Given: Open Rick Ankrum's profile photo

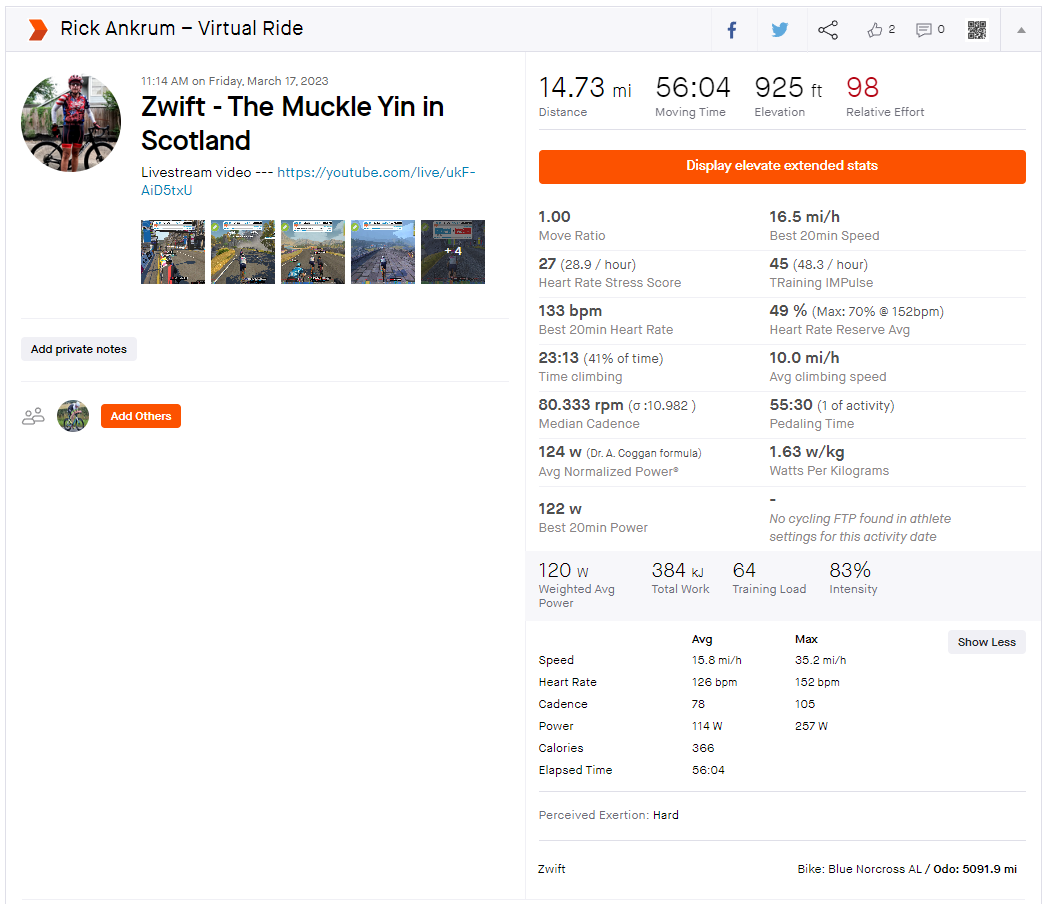Looking at the screenshot, I should point(71,123).
